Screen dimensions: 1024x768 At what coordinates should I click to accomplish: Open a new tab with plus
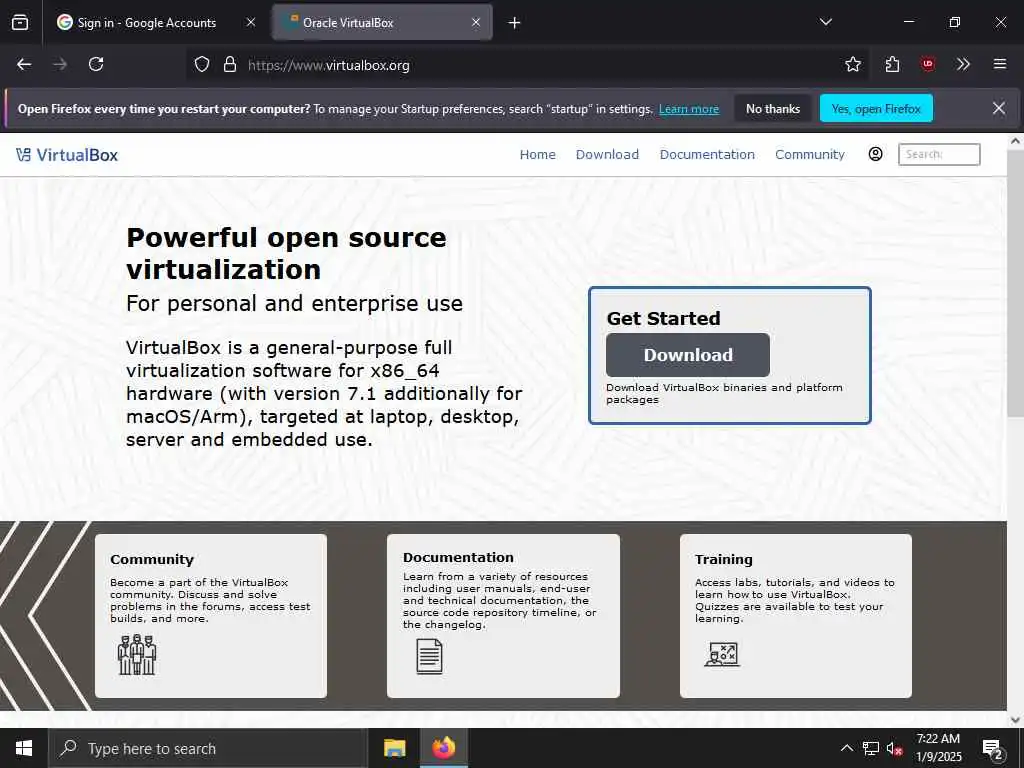514,23
